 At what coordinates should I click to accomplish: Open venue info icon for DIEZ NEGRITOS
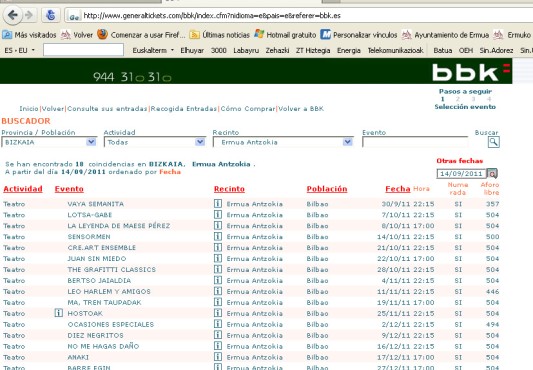click(x=218, y=335)
